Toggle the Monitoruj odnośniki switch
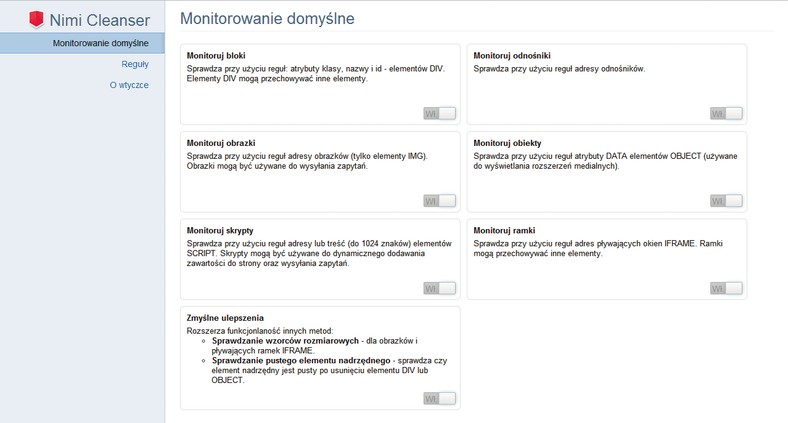 coord(726,114)
